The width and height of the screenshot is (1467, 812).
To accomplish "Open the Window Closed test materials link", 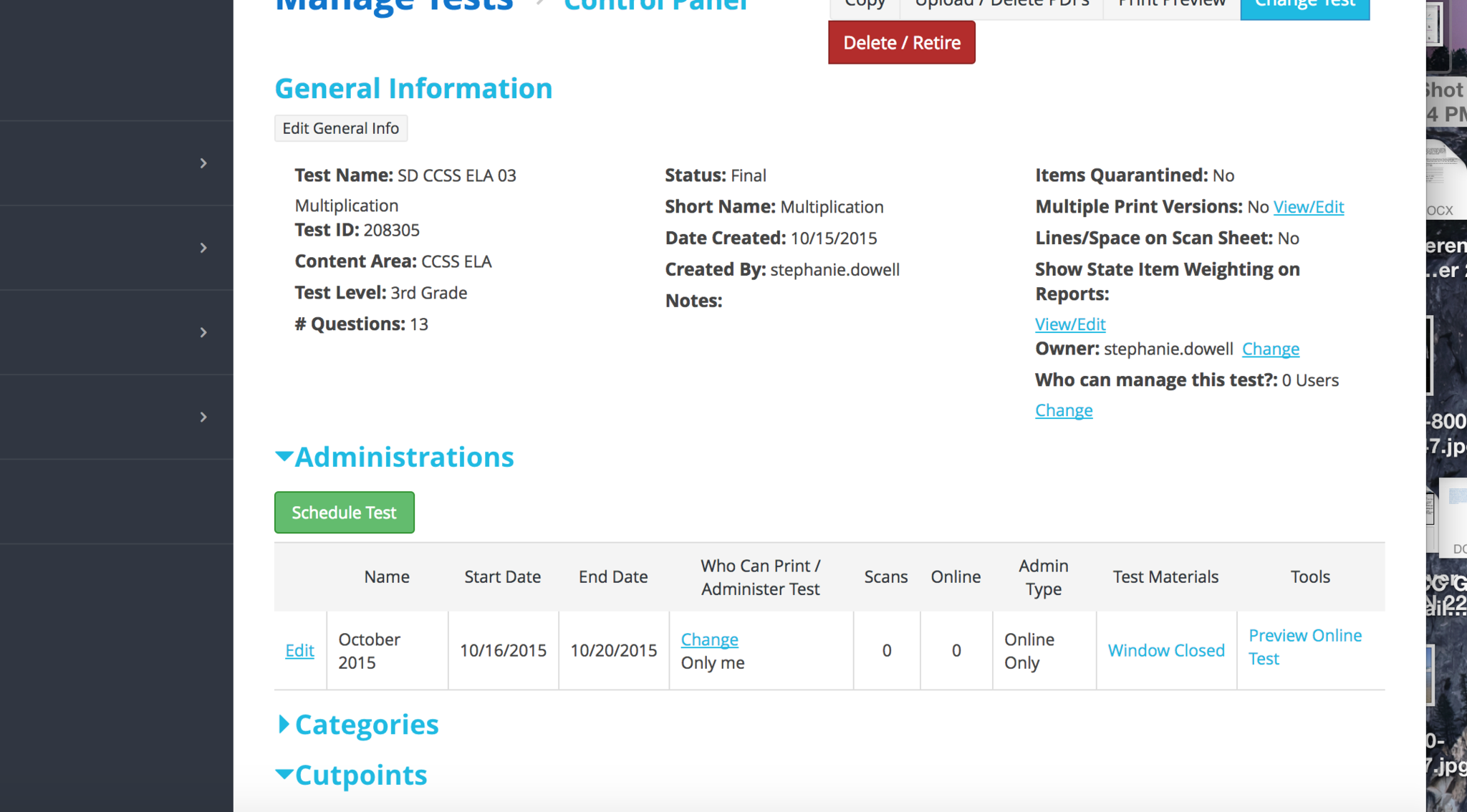I will 1166,650.
